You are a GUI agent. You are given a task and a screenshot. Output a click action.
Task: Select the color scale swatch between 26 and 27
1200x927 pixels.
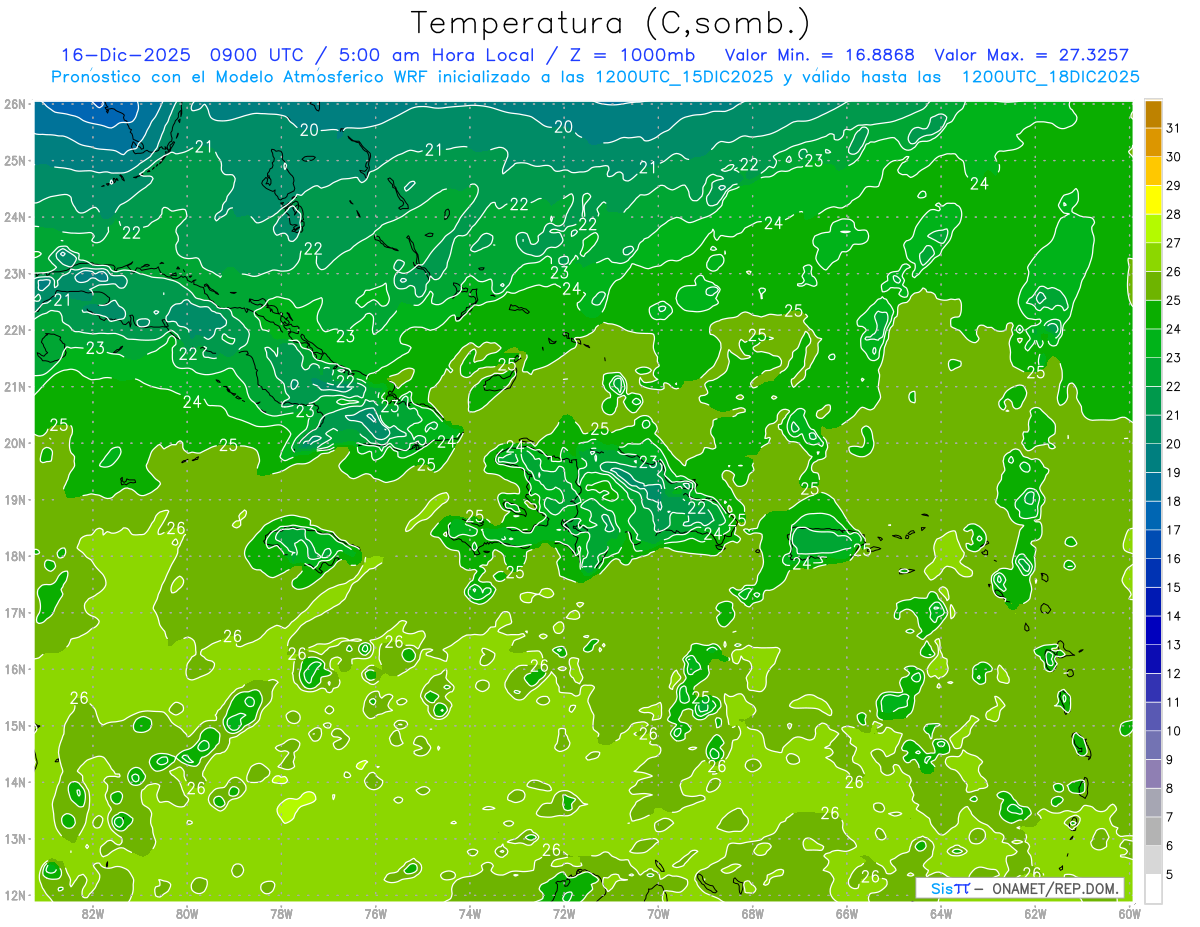(x=1153, y=257)
